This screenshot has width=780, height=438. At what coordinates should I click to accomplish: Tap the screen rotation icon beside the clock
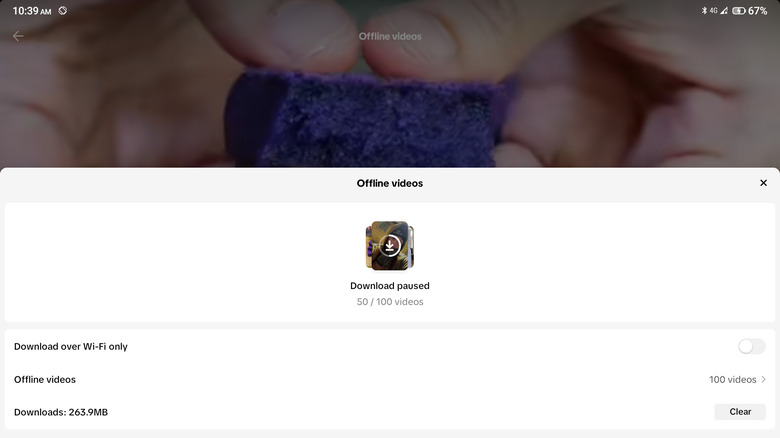click(63, 10)
